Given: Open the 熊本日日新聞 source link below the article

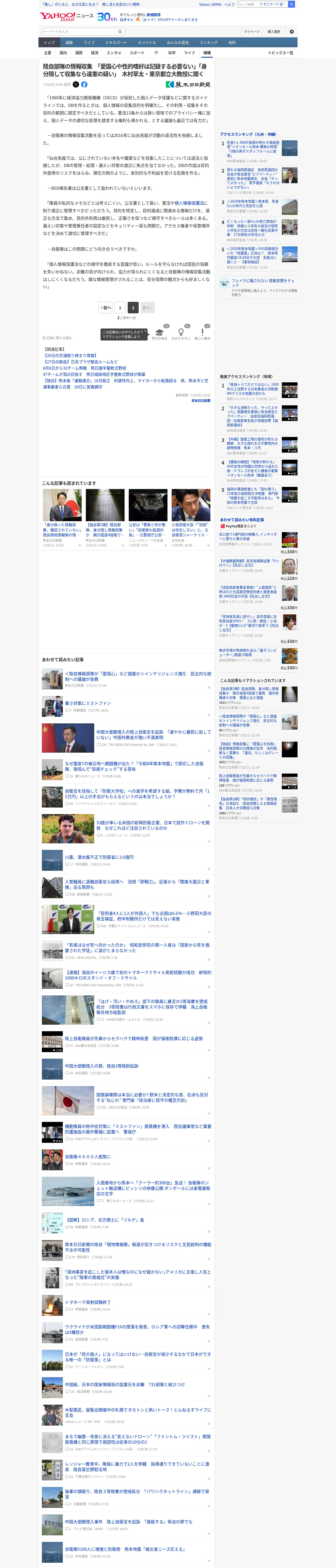Looking at the screenshot, I should pyautogui.click(x=201, y=401).
